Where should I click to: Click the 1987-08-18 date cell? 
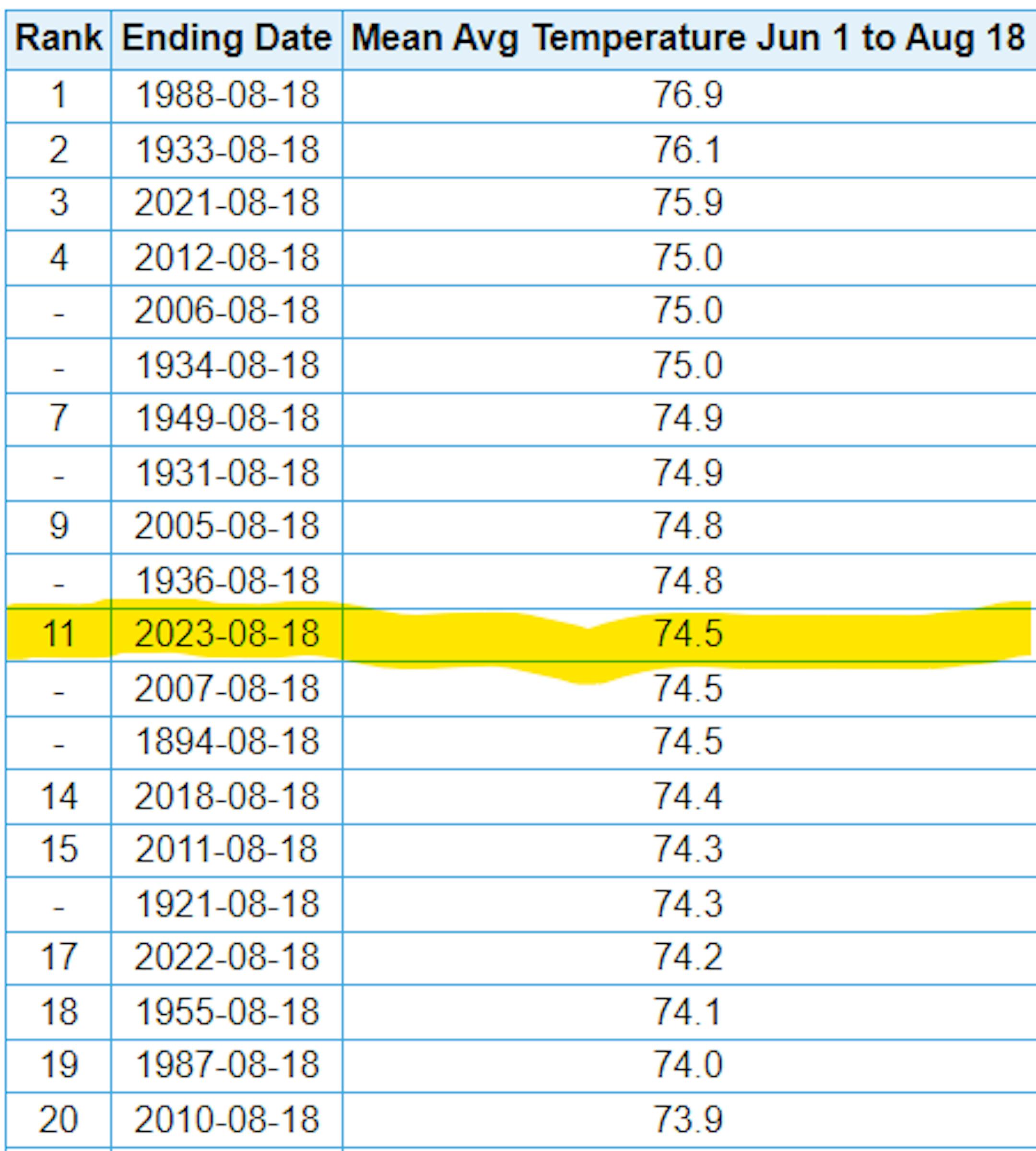226,1065
